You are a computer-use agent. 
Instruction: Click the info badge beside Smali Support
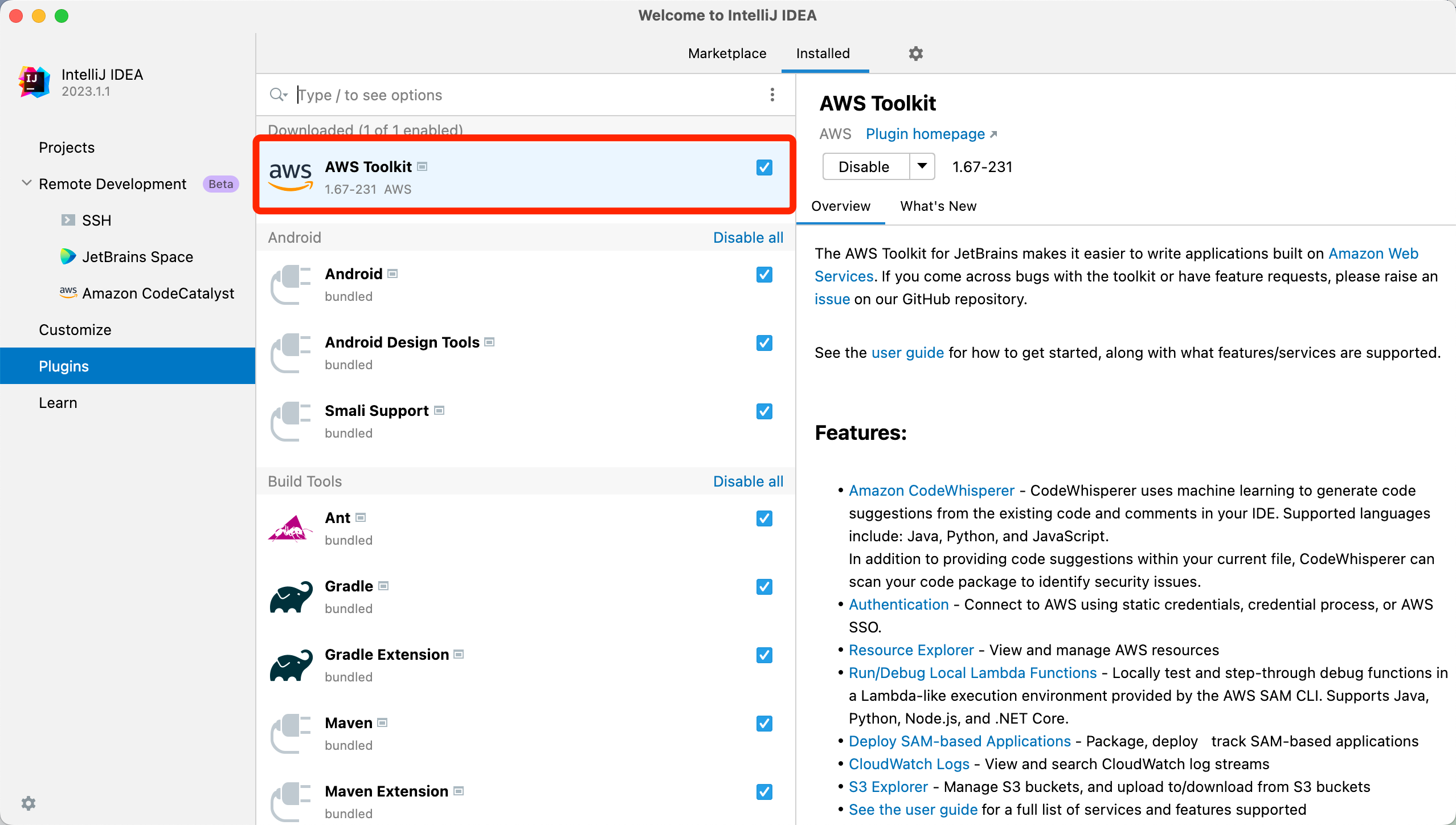click(439, 410)
